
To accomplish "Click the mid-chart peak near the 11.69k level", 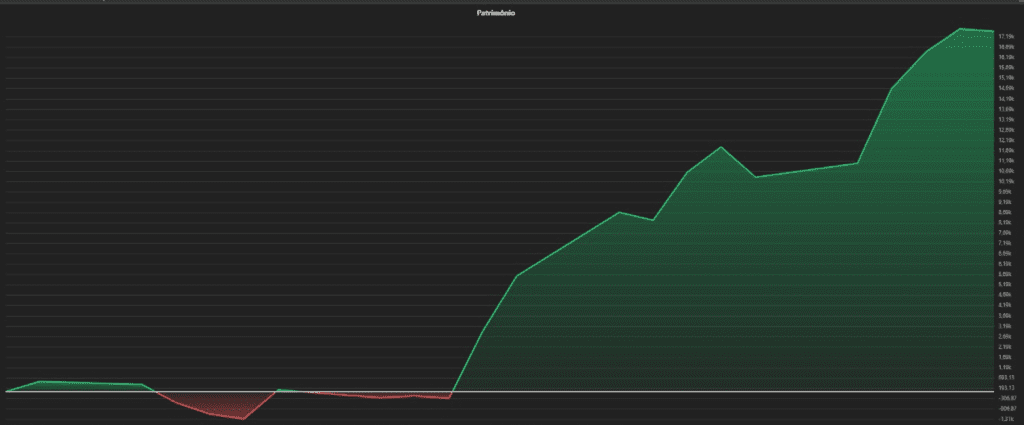I will tap(721, 147).
